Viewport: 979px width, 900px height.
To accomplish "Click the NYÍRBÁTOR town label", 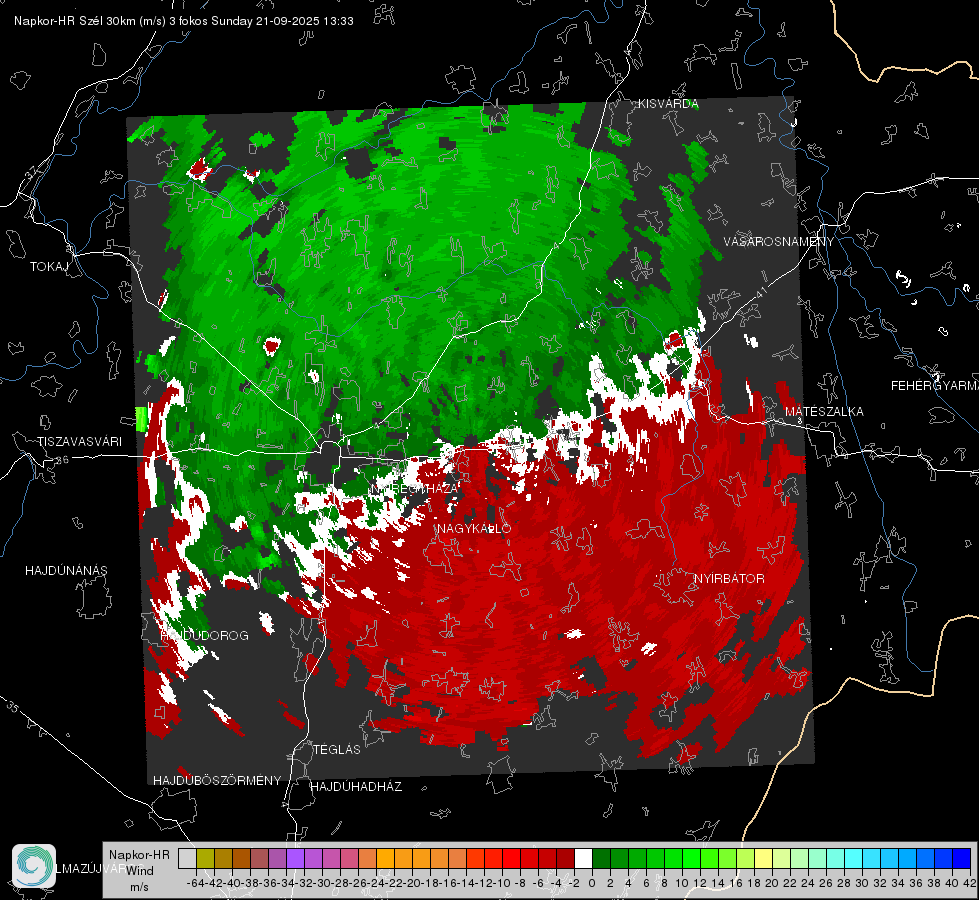I will (729, 578).
